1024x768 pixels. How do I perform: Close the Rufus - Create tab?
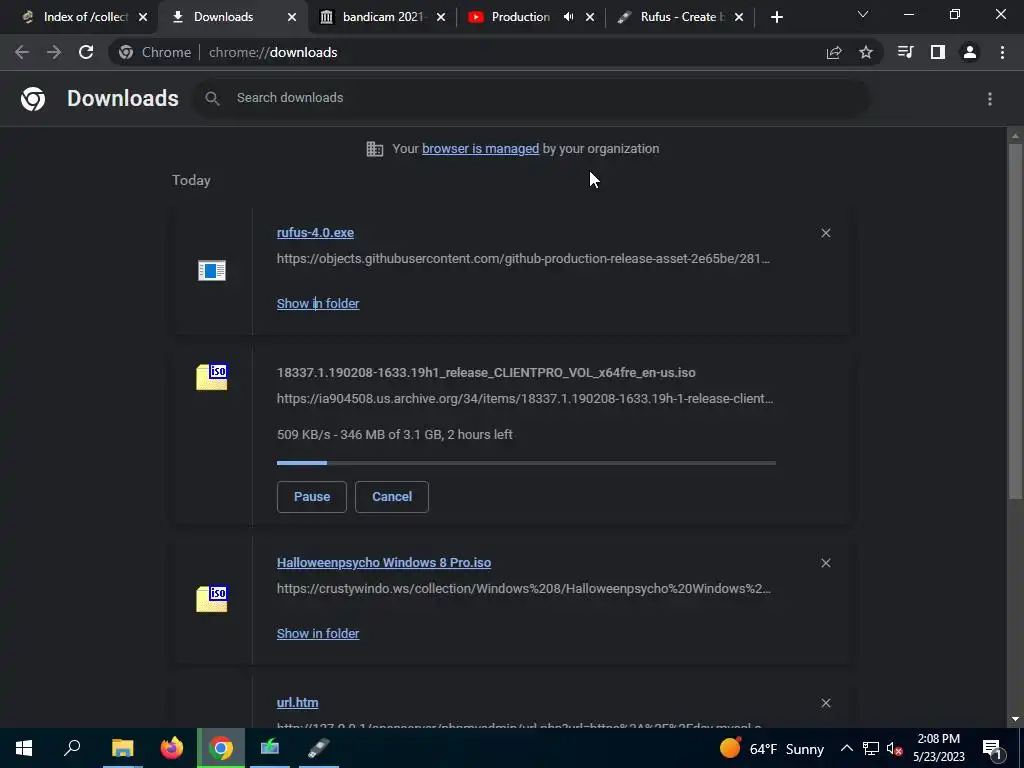(x=739, y=17)
